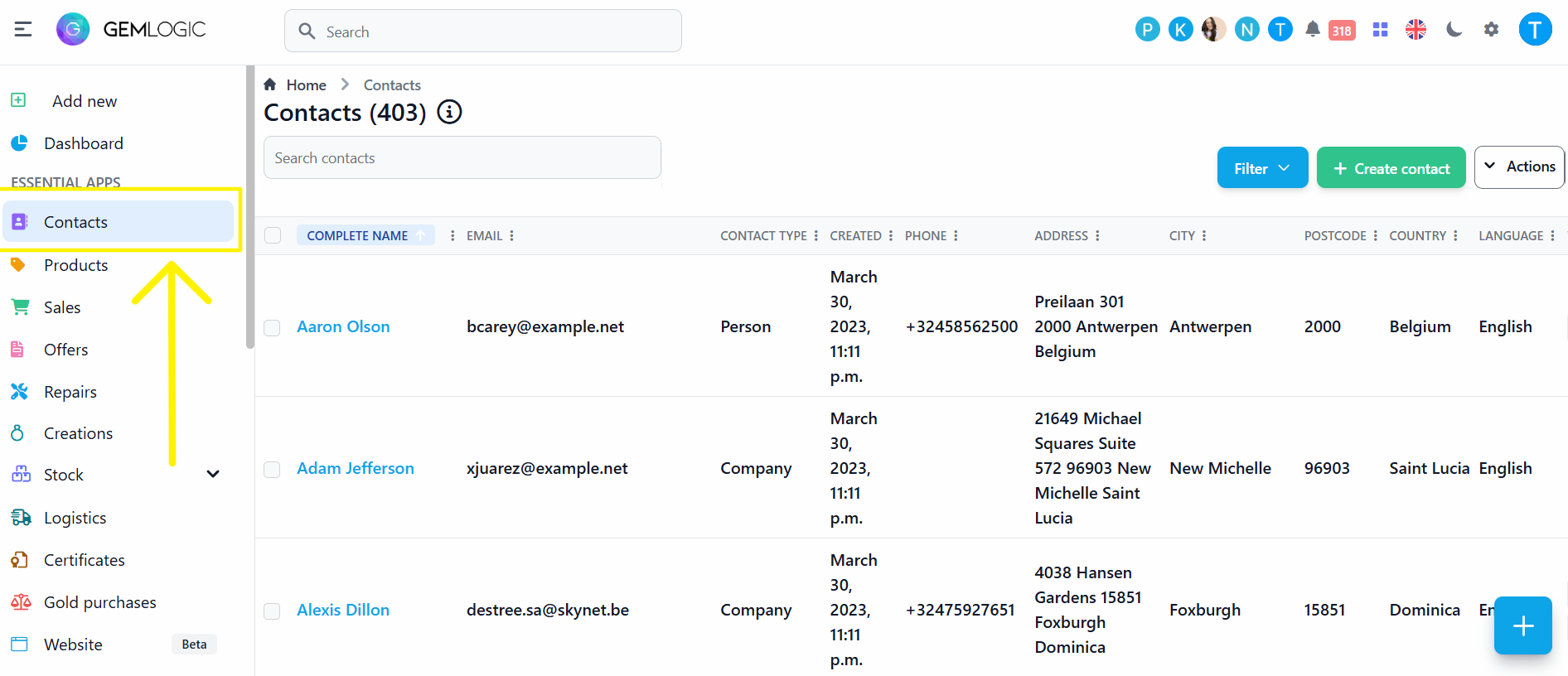This screenshot has height=676, width=1568.
Task: Open Email column options menu
Action: [512, 236]
